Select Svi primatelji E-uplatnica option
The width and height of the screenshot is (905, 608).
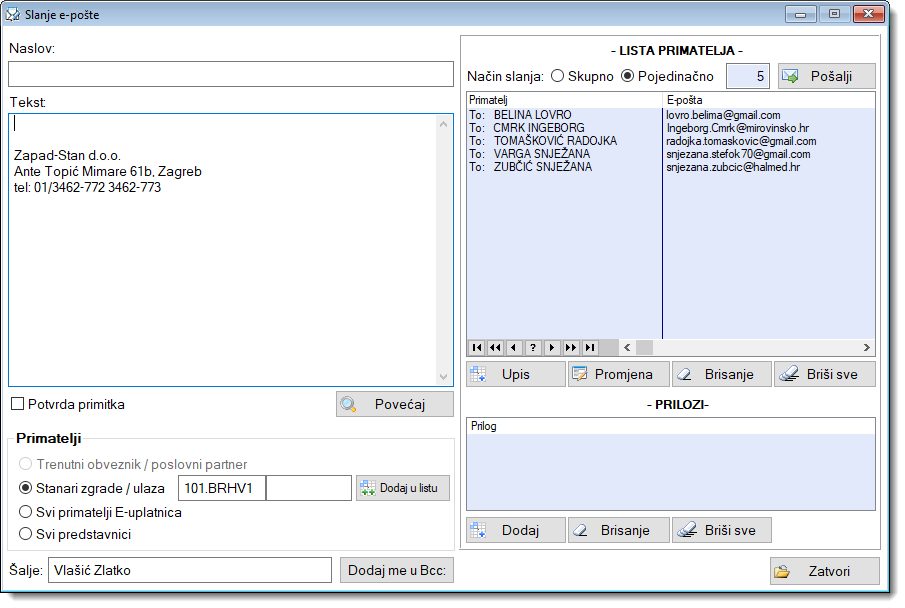coord(27,512)
